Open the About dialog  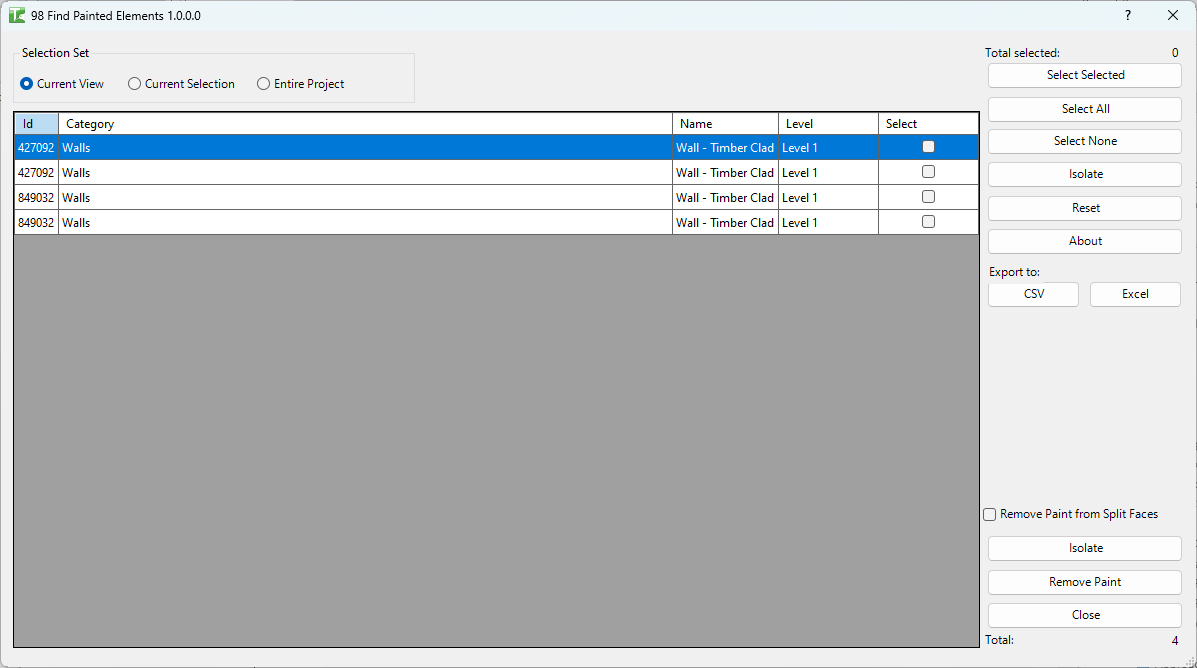click(x=1084, y=240)
